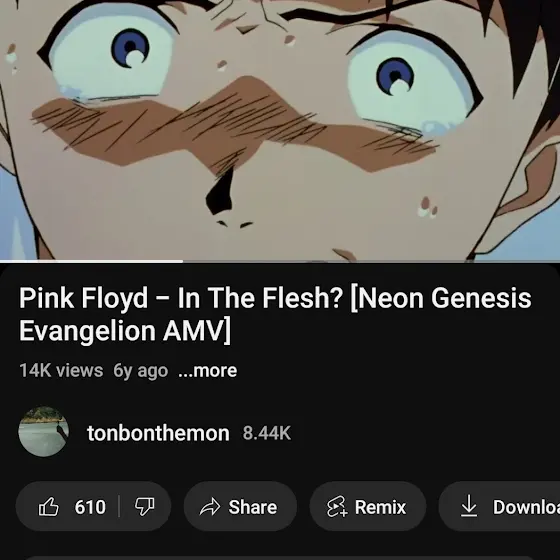Click the thumbs-down dislike icon
The width and height of the screenshot is (560, 560).
pyautogui.click(x=145, y=506)
